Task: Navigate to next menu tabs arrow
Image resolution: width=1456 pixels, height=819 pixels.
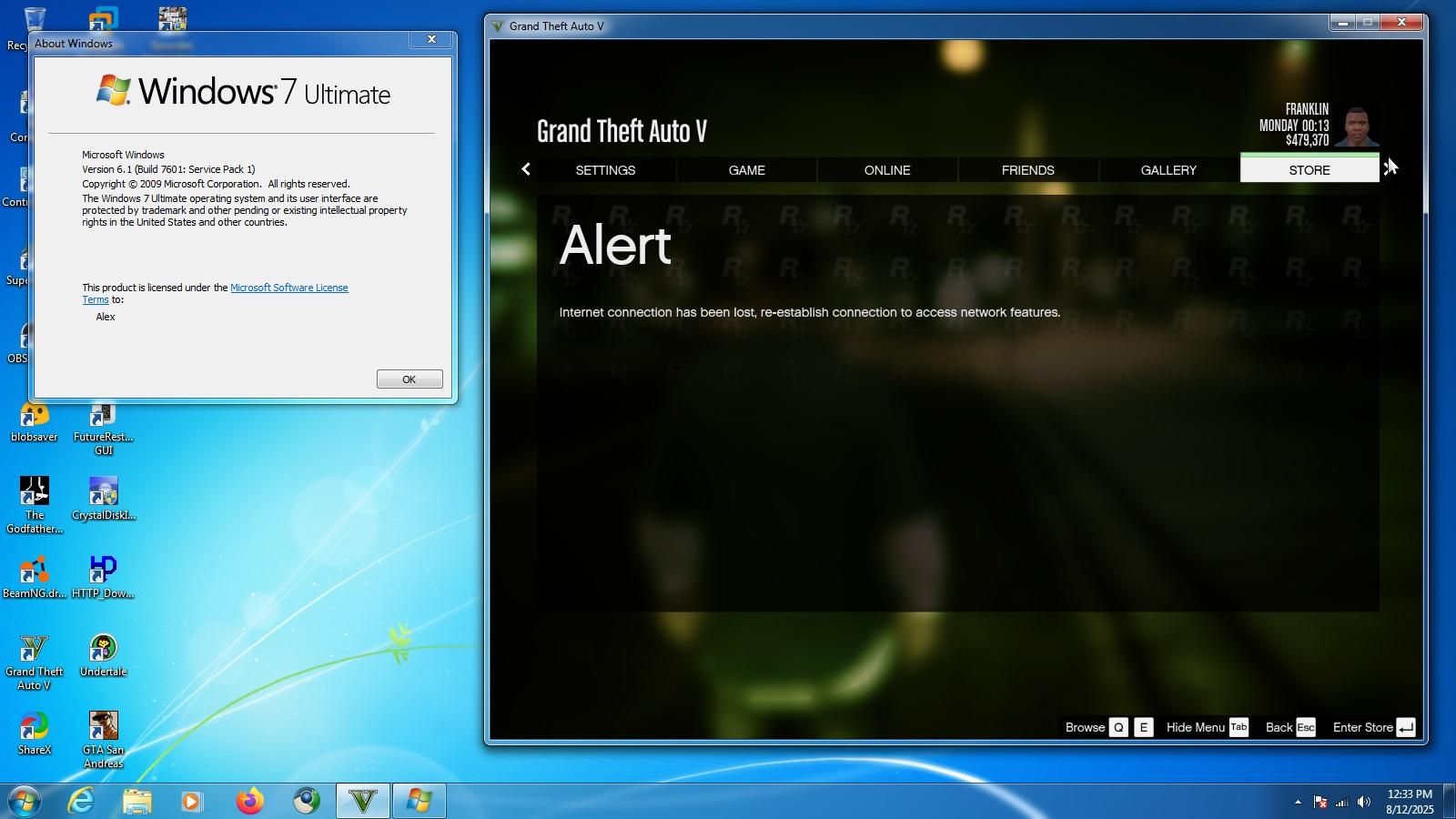Action: (1389, 169)
